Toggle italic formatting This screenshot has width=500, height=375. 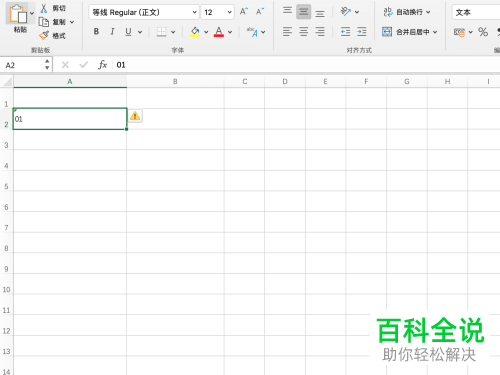pos(112,32)
